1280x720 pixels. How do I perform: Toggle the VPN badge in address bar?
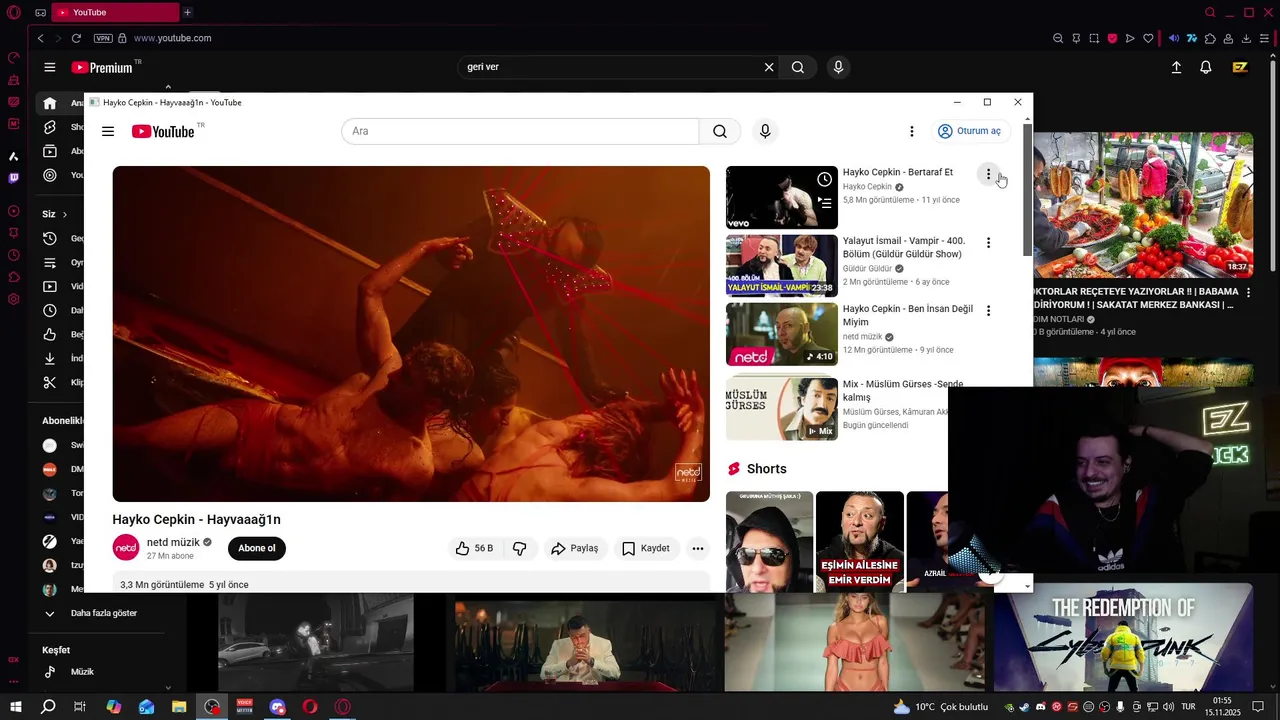click(x=103, y=38)
